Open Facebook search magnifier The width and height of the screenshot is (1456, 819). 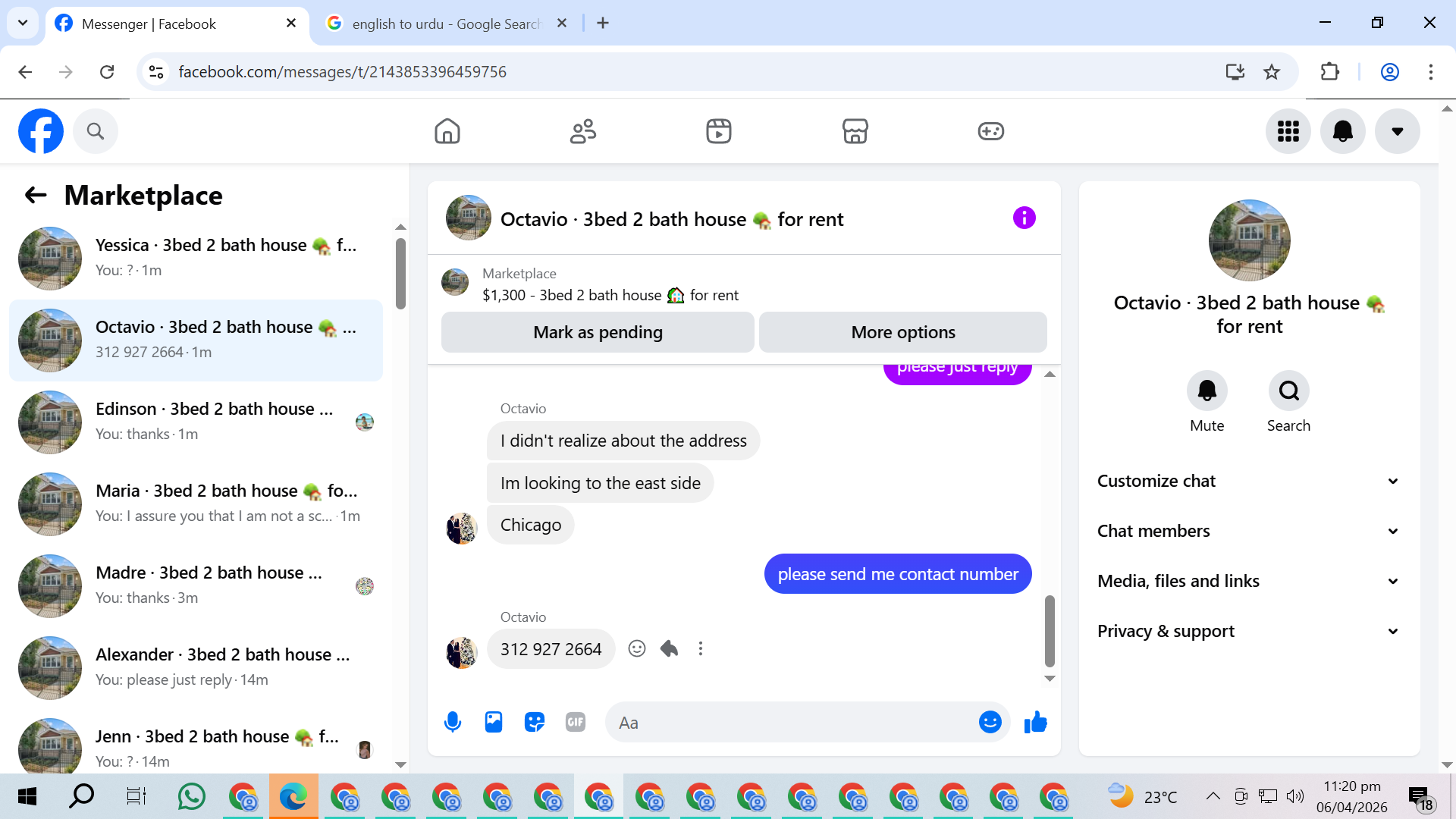click(96, 131)
